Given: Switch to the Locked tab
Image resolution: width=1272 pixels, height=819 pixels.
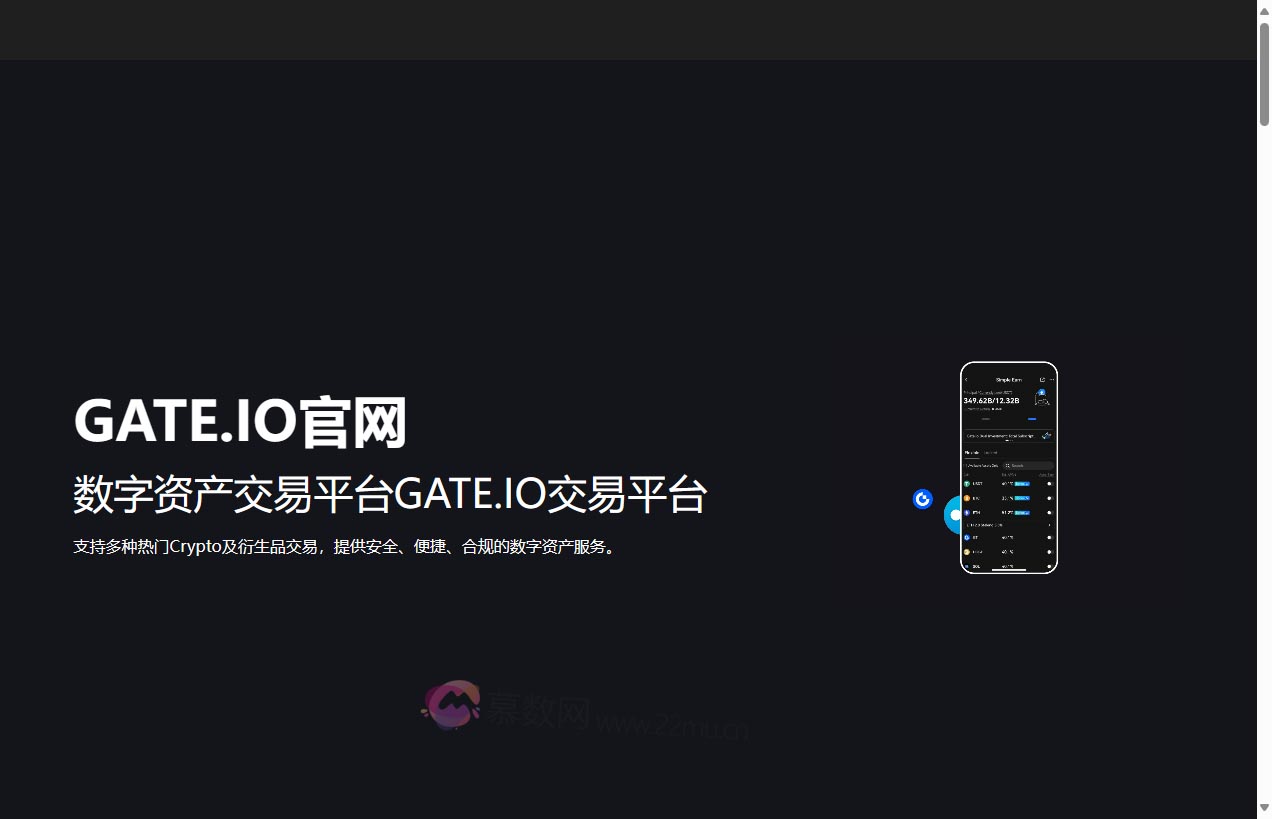Looking at the screenshot, I should click(990, 452).
